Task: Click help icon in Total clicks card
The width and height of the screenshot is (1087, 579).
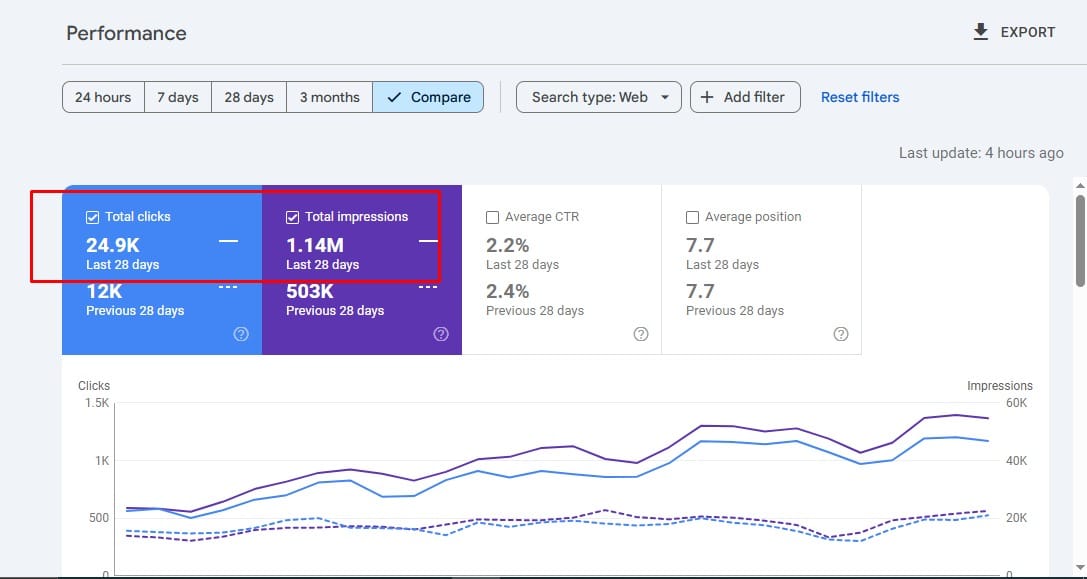Action: [x=241, y=334]
